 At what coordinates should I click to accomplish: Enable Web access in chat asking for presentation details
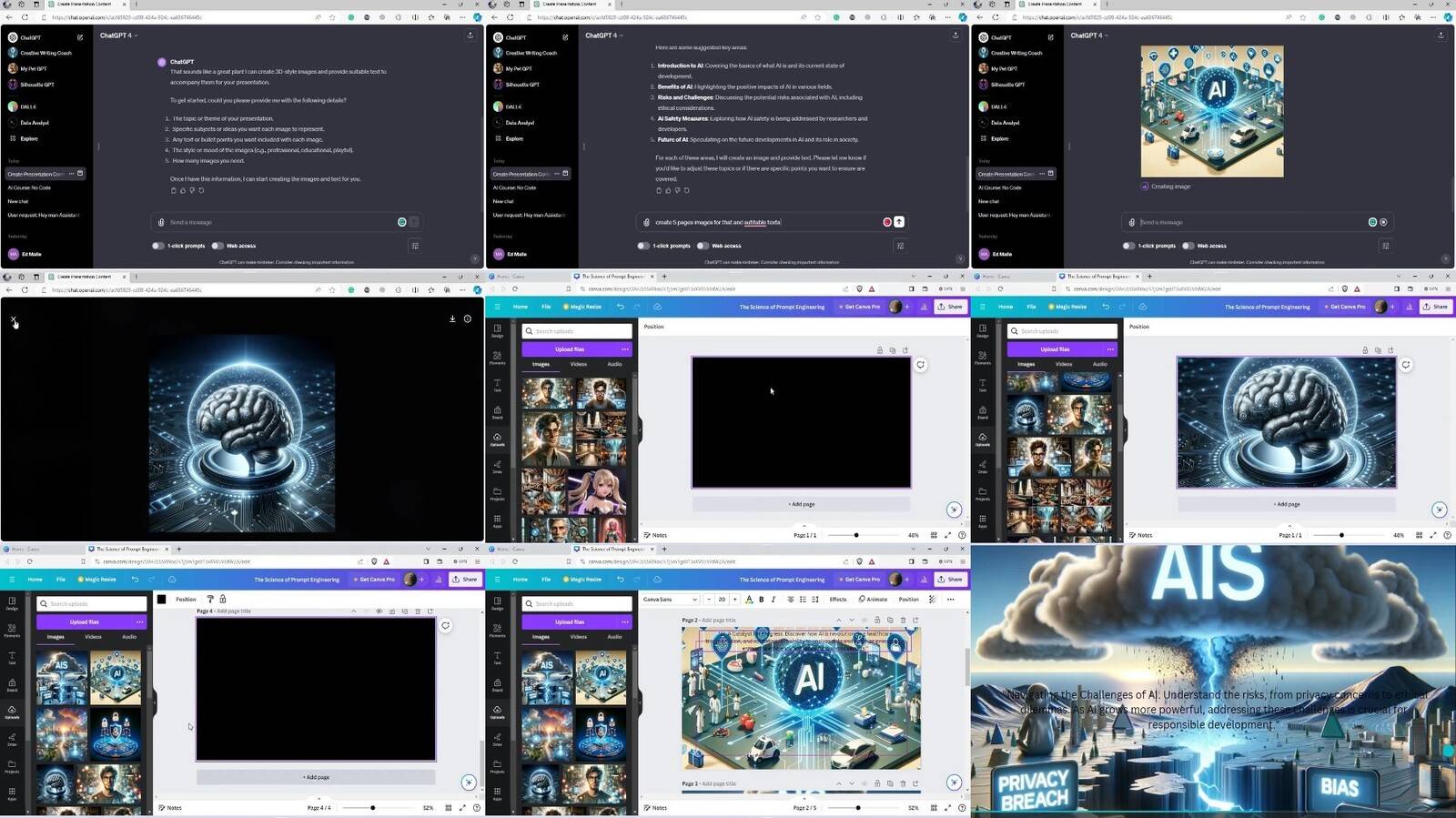[217, 246]
